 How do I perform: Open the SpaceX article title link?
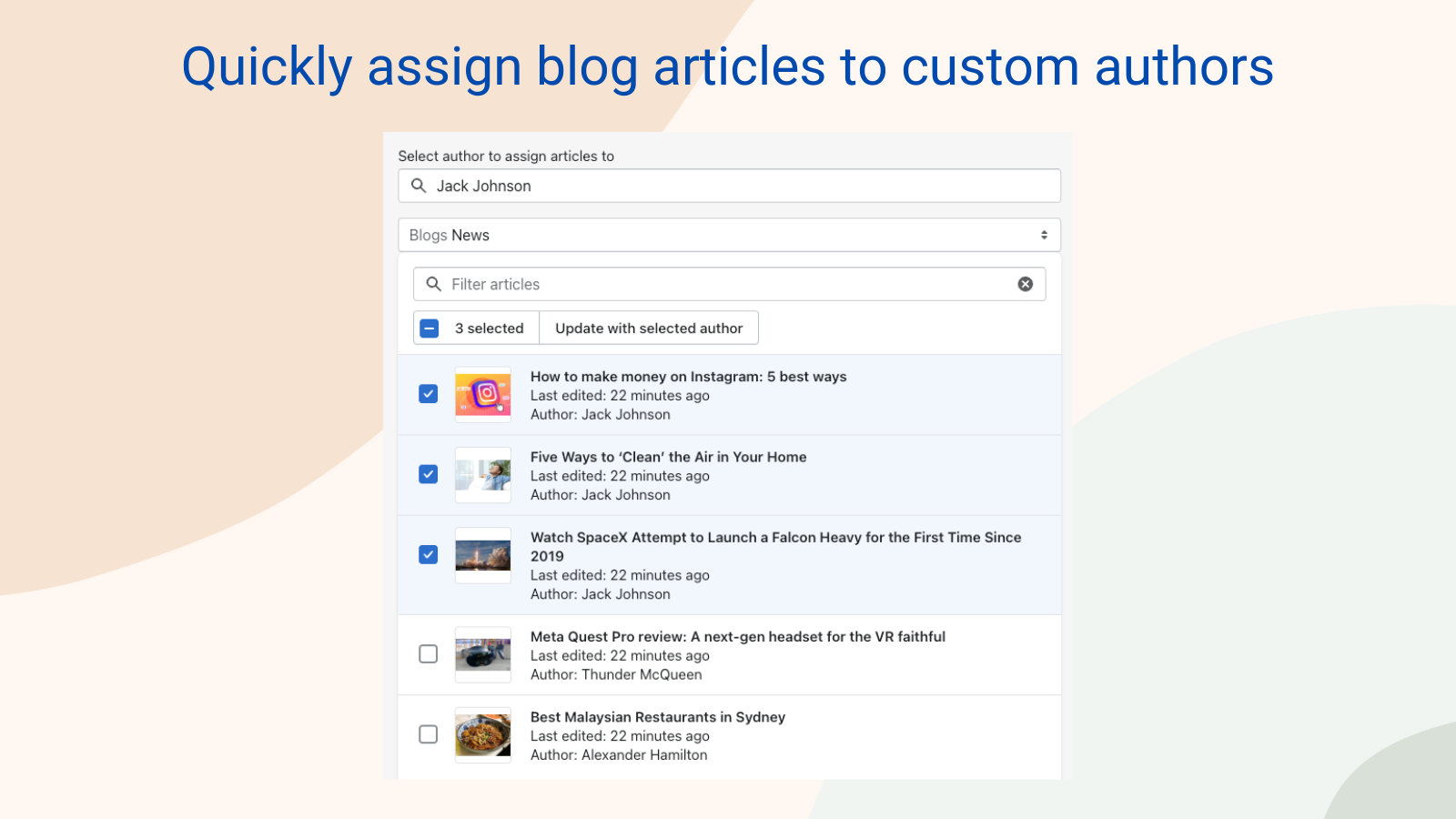point(775,537)
